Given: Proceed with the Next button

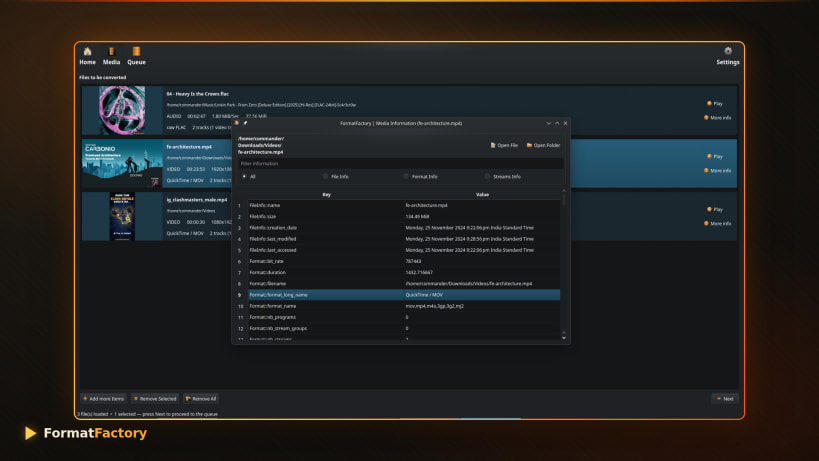Looking at the screenshot, I should coord(725,398).
